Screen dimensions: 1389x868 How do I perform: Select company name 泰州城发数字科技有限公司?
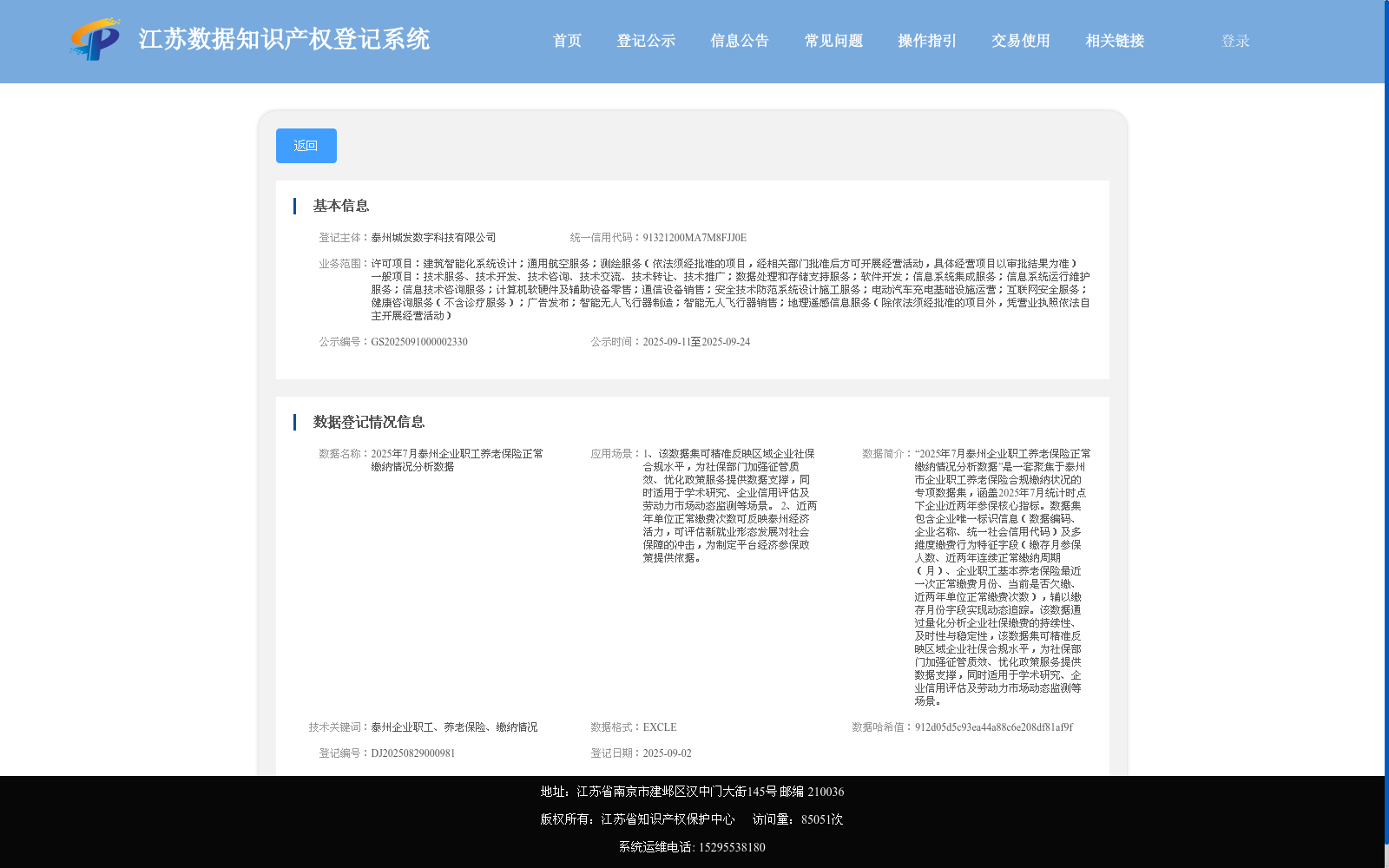[x=433, y=238]
